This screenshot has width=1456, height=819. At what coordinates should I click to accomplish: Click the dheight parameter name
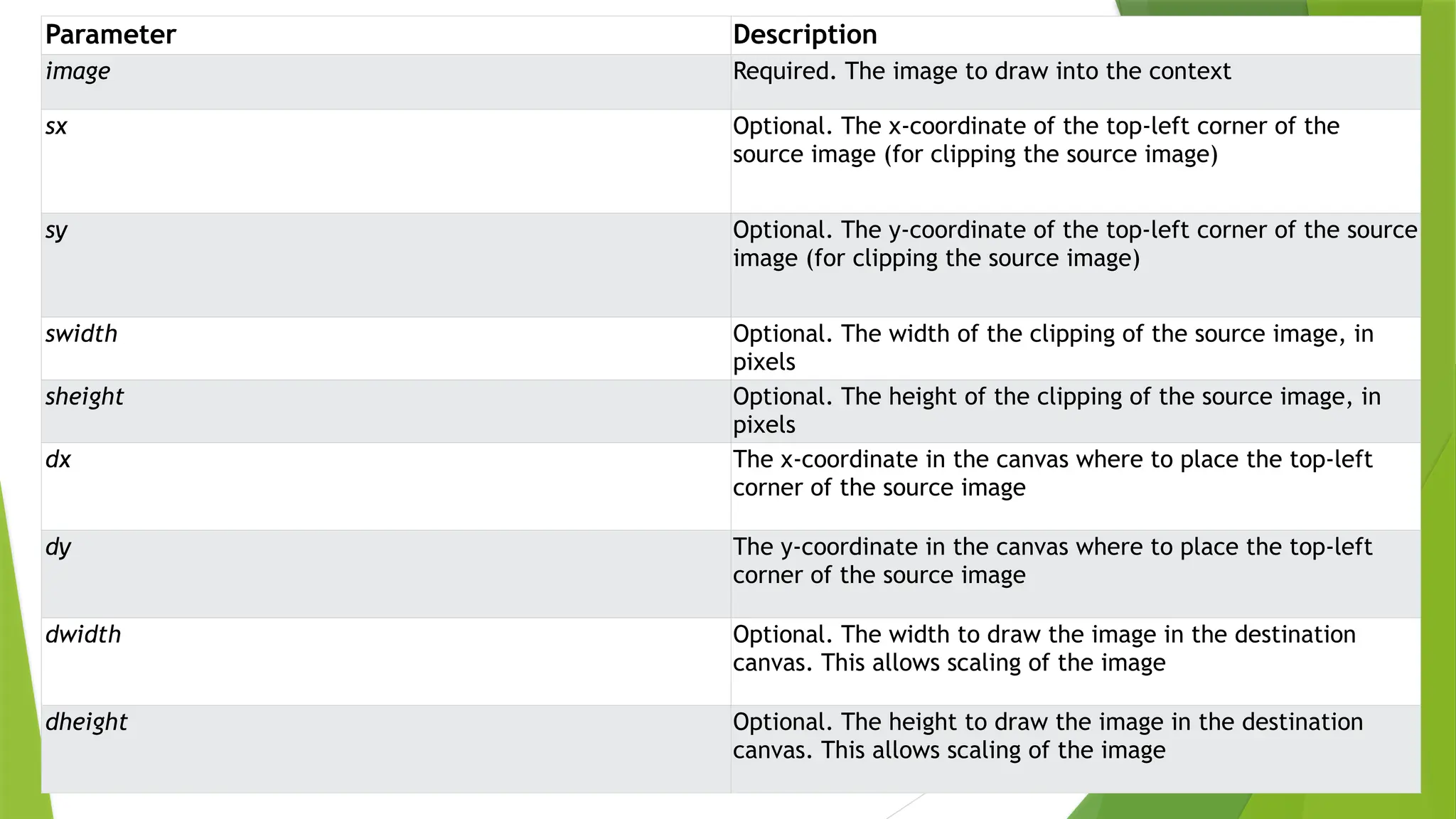tap(87, 722)
